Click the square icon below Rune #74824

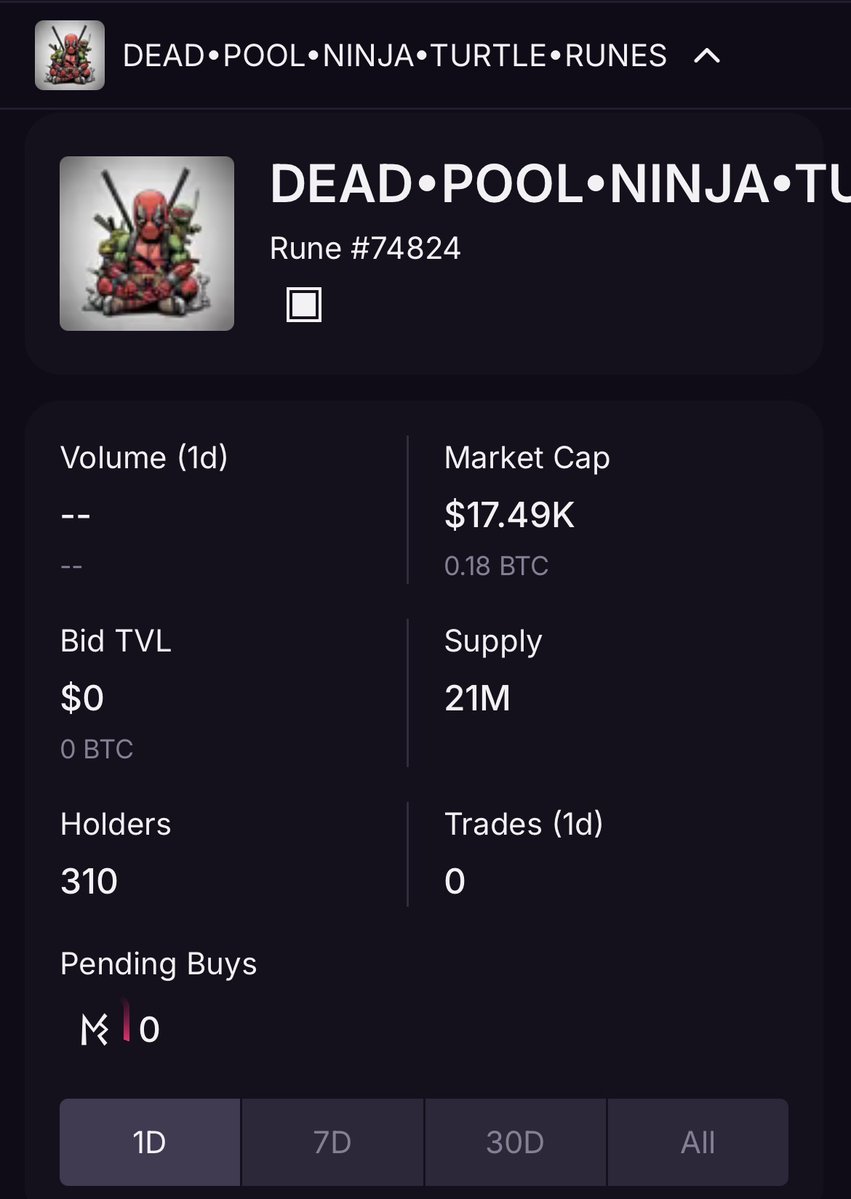click(x=304, y=304)
